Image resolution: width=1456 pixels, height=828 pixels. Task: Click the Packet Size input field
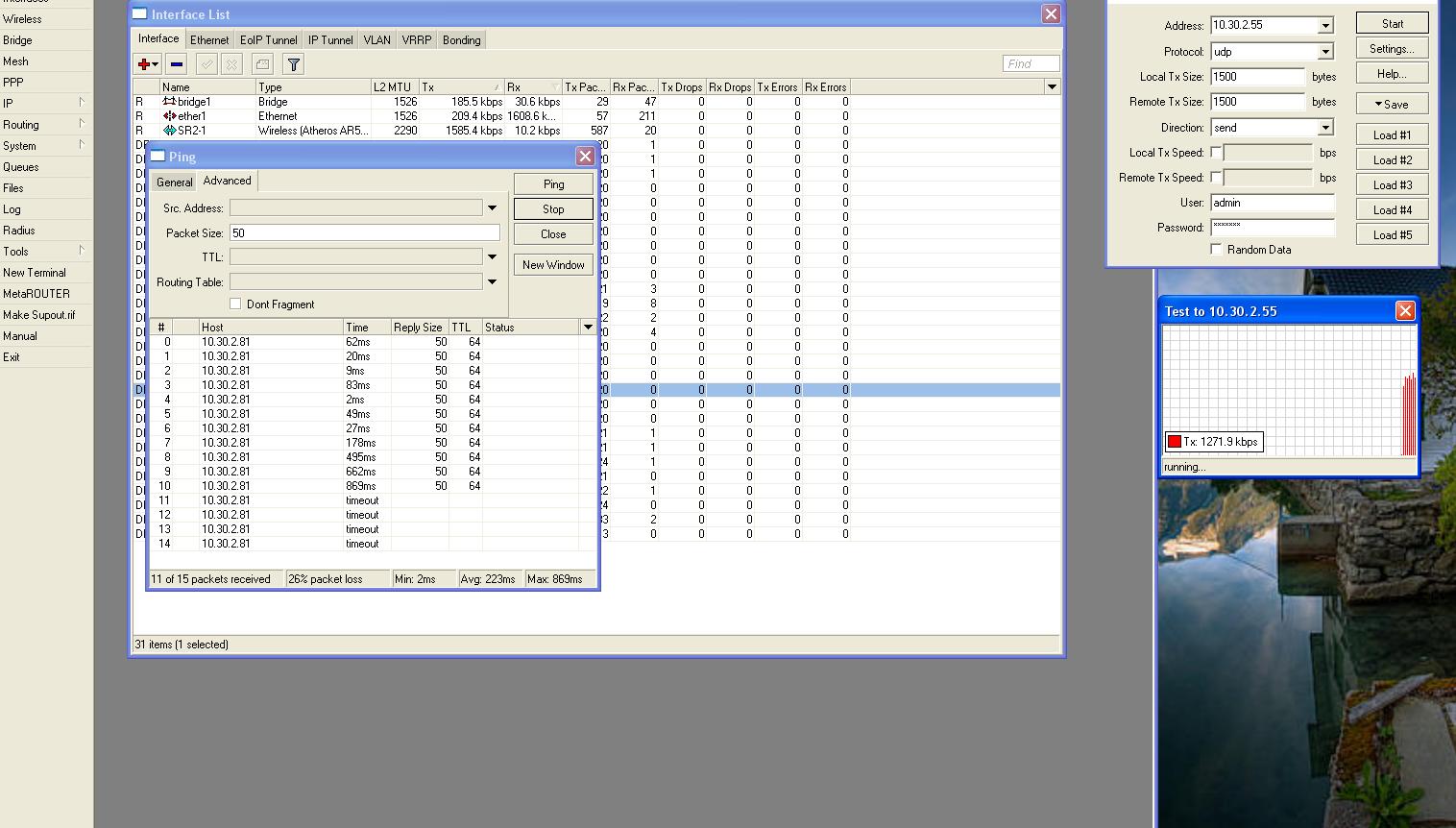364,232
